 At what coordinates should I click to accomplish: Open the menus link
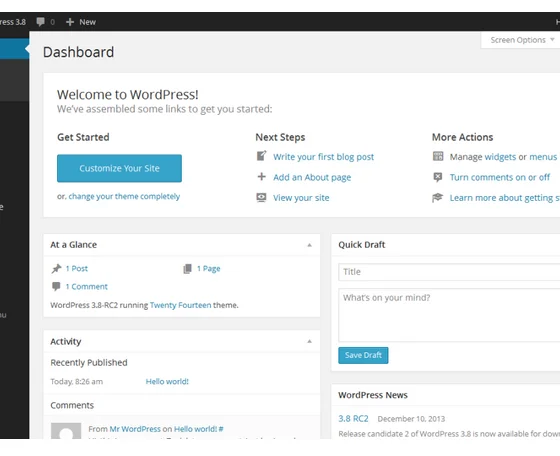click(x=543, y=157)
